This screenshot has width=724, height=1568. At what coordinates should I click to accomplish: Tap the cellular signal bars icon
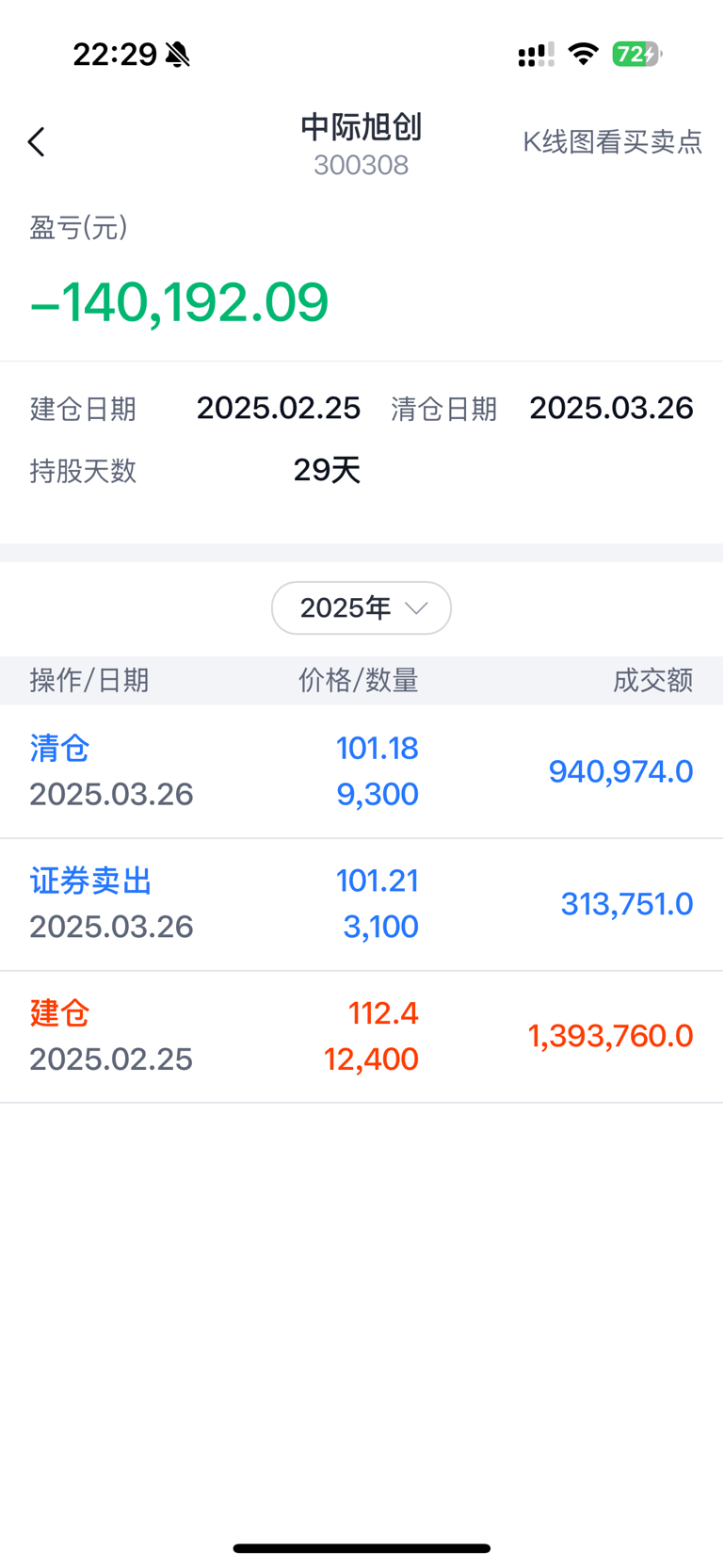click(x=536, y=56)
